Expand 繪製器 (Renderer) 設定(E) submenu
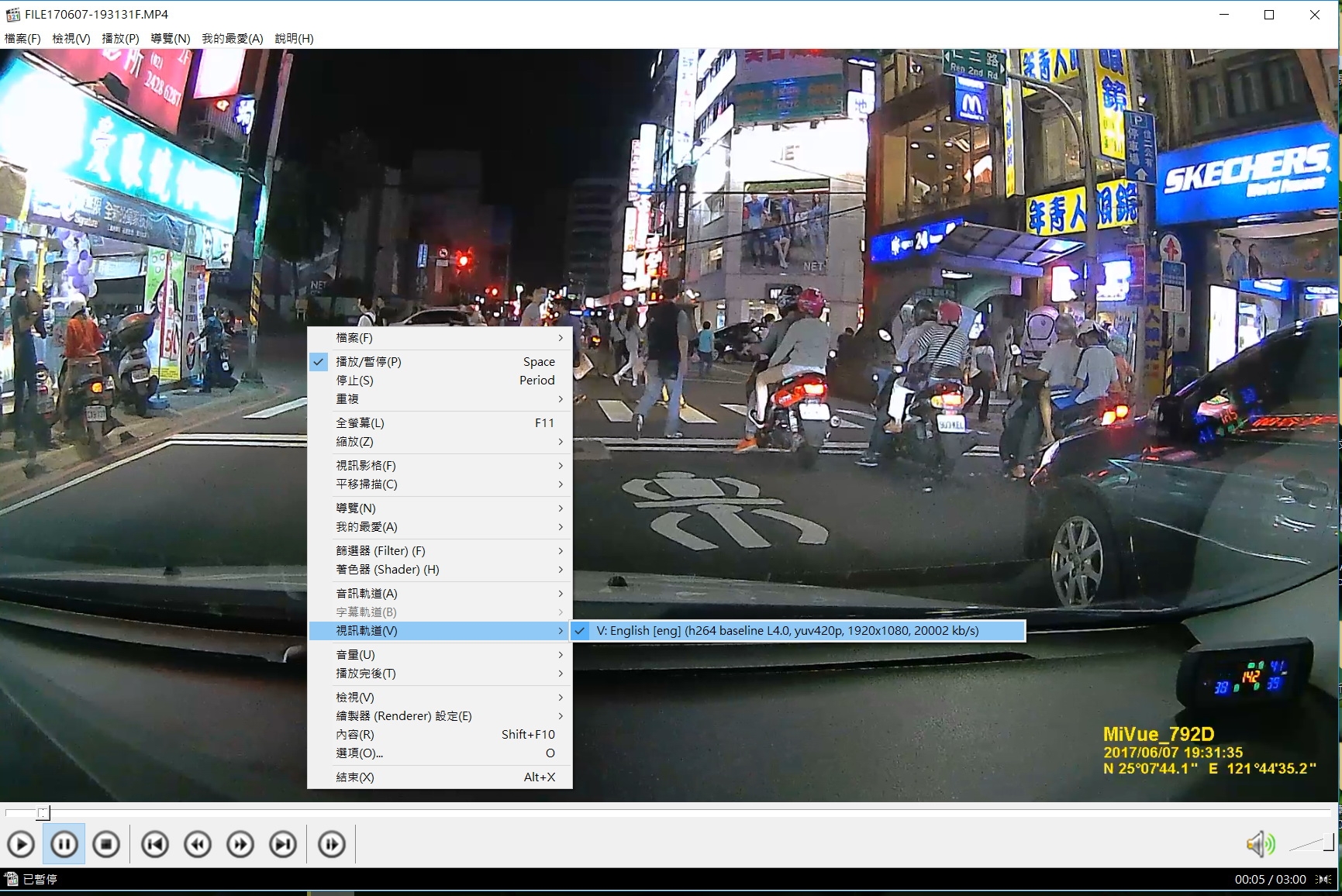This screenshot has height=896, width=1342. coord(440,716)
